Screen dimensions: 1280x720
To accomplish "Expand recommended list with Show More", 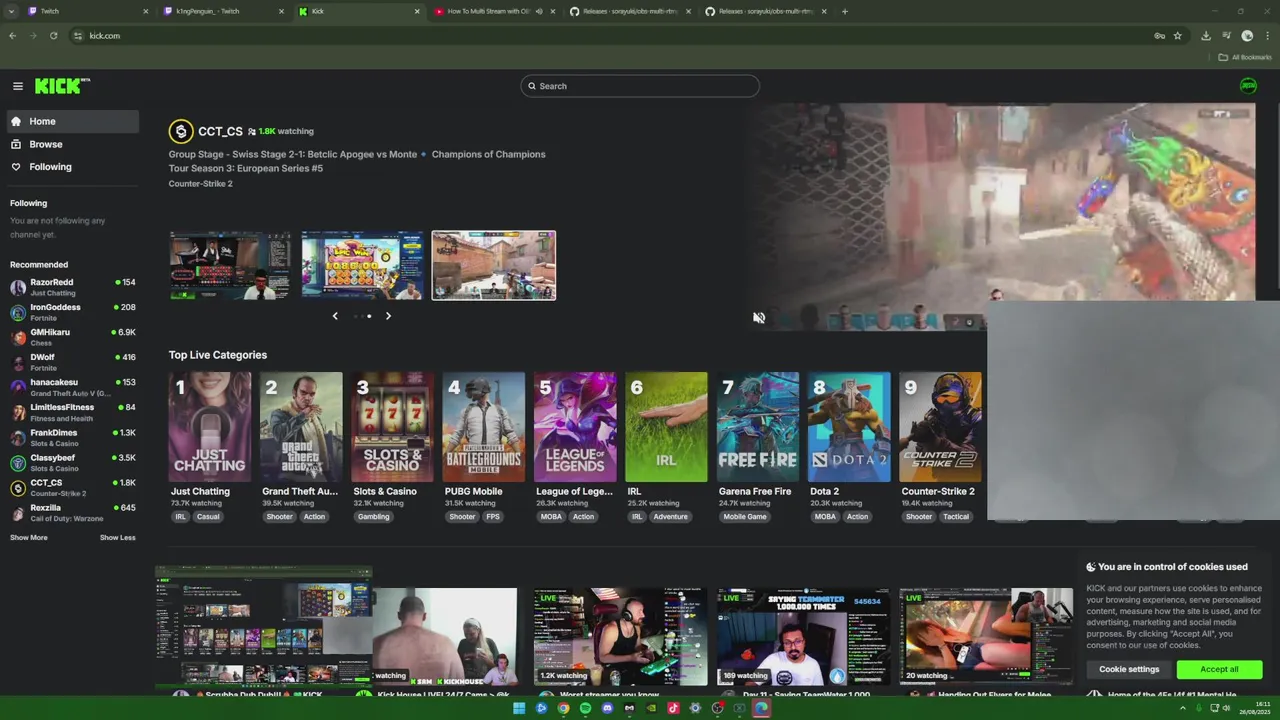I will 29,538.
